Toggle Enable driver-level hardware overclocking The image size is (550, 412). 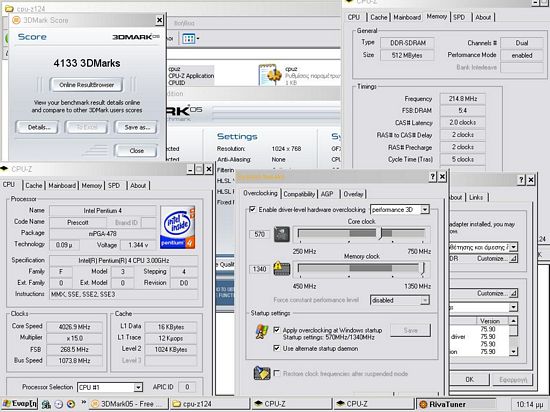point(252,209)
